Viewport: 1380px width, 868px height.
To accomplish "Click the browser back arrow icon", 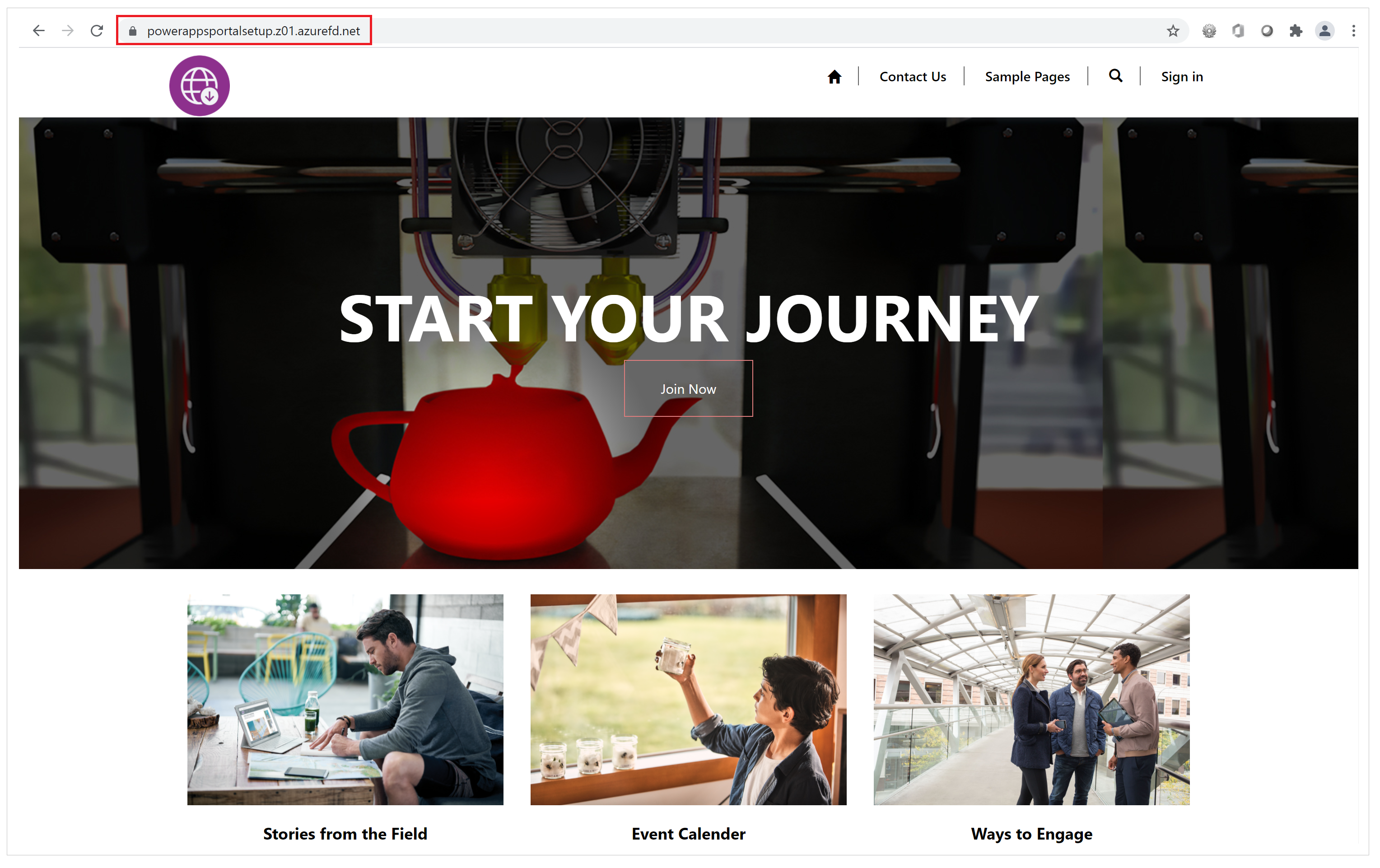I will pyautogui.click(x=37, y=30).
